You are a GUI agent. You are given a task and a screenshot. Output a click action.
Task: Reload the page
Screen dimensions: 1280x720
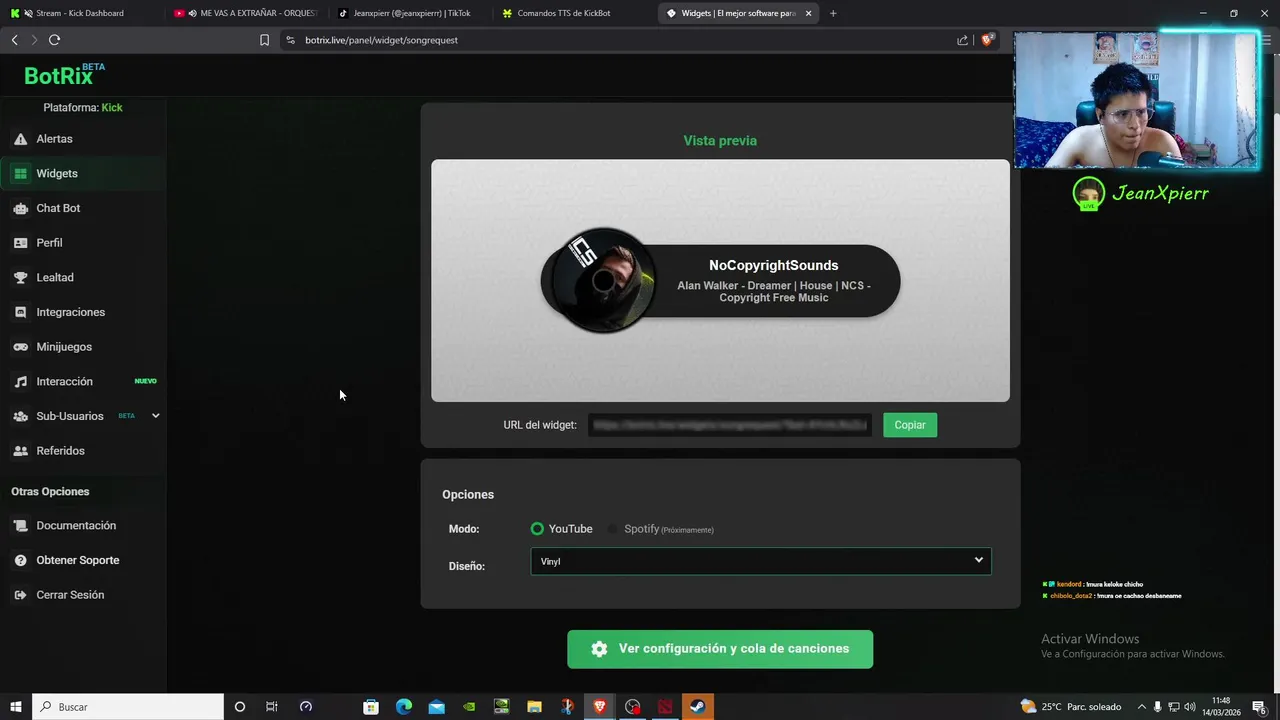[54, 40]
